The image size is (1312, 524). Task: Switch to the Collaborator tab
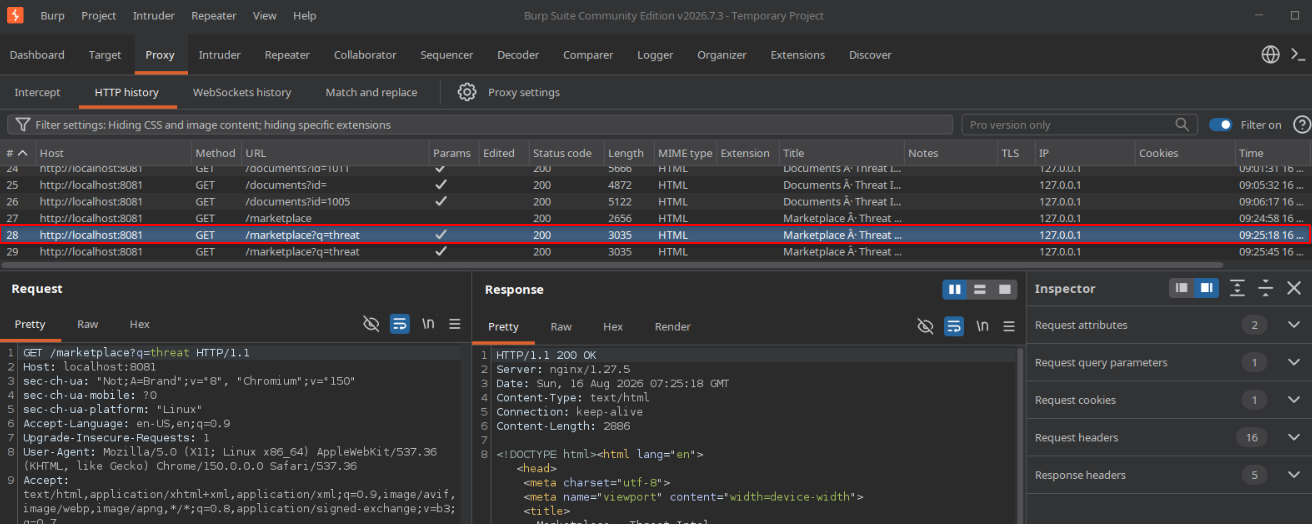click(x=365, y=55)
